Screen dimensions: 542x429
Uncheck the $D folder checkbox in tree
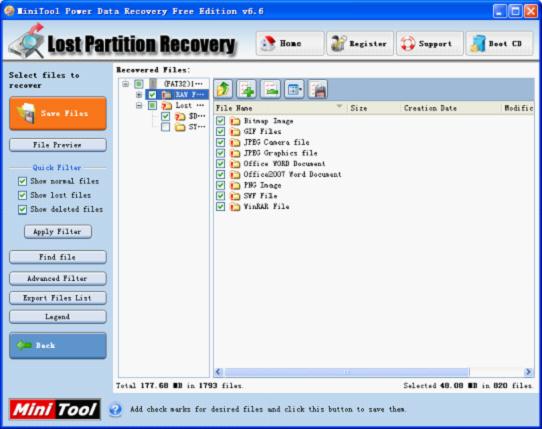(166, 116)
